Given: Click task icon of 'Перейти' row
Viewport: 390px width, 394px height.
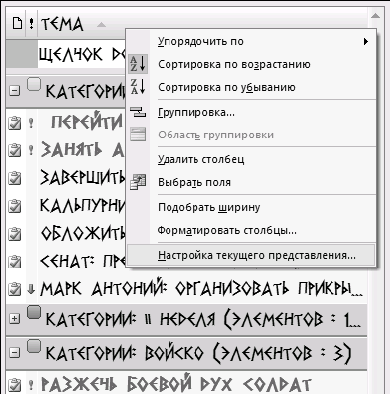Looking at the screenshot, I should click(x=14, y=123).
